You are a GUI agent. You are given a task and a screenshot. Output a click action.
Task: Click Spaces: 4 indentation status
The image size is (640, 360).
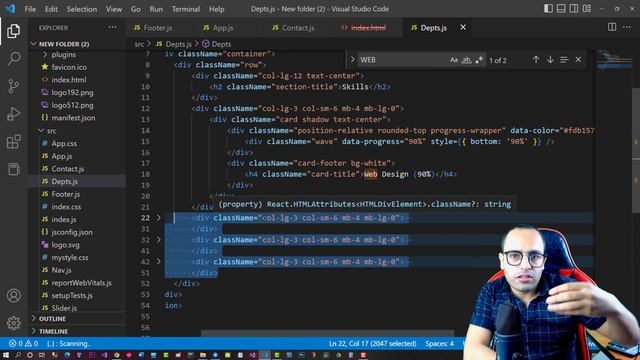[x=439, y=344]
